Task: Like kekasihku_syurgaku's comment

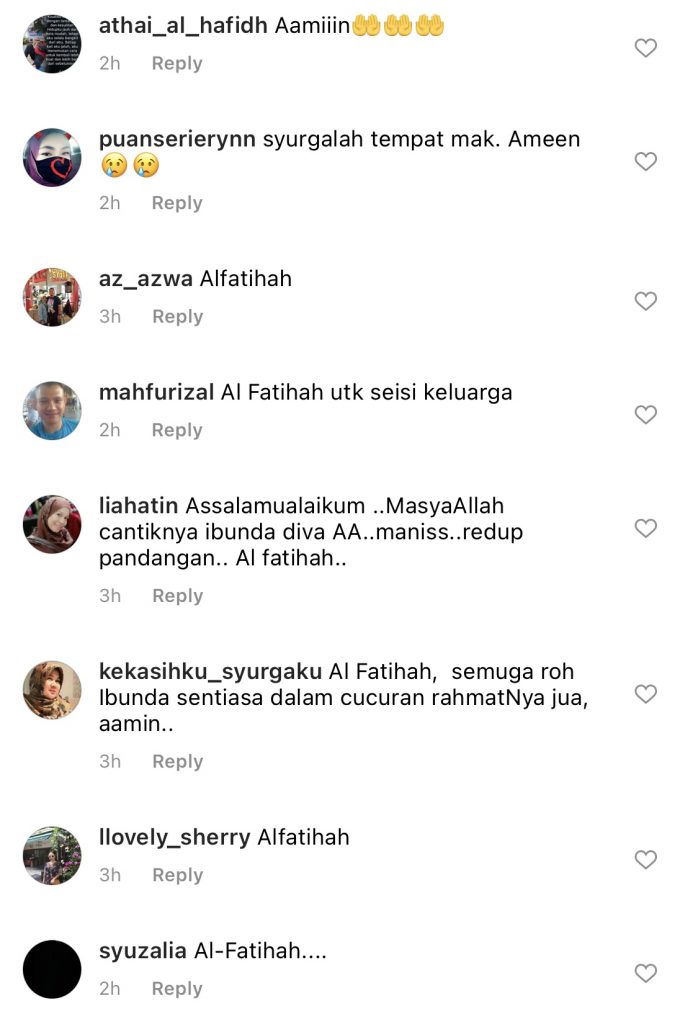Action: (x=645, y=694)
